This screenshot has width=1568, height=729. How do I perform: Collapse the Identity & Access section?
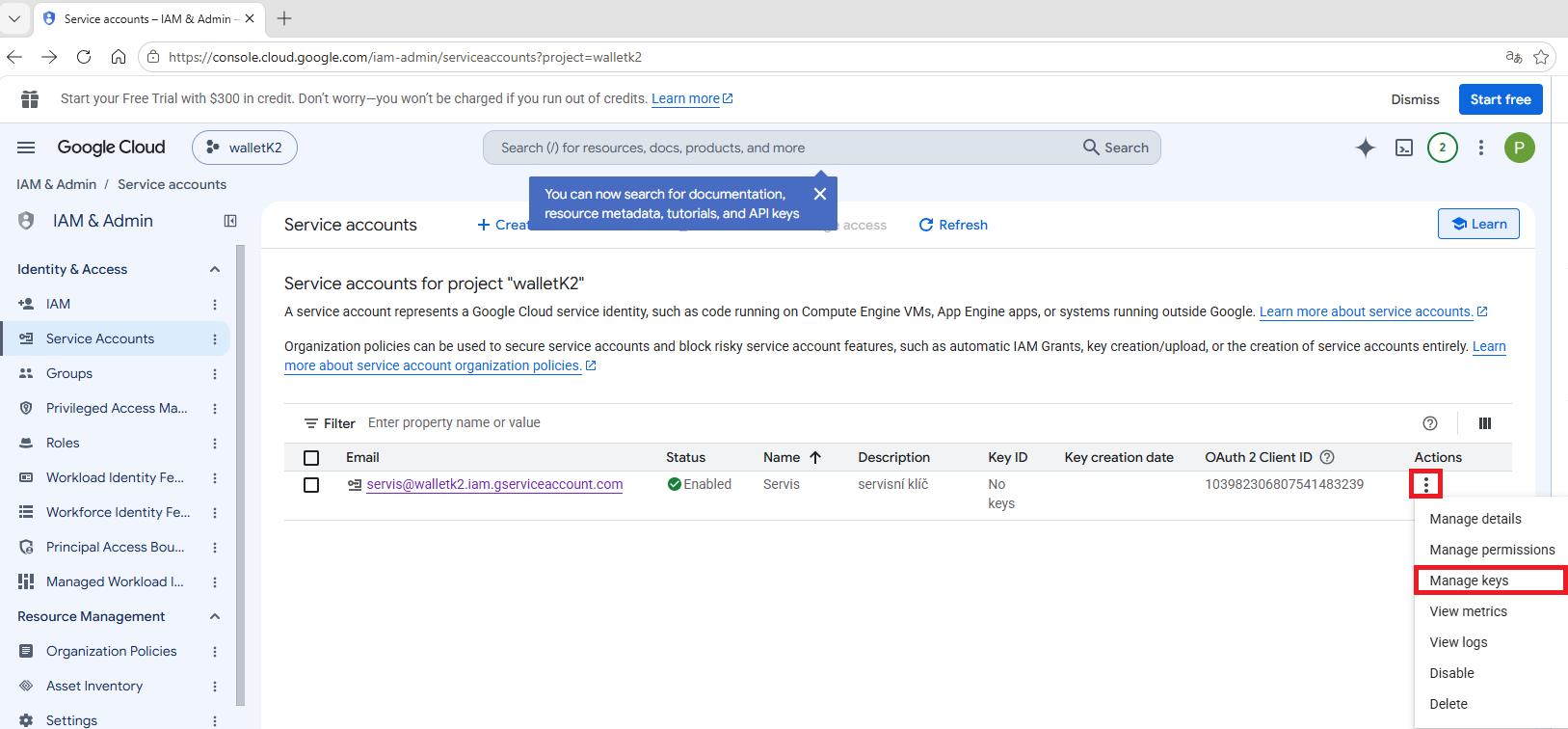[x=215, y=269]
